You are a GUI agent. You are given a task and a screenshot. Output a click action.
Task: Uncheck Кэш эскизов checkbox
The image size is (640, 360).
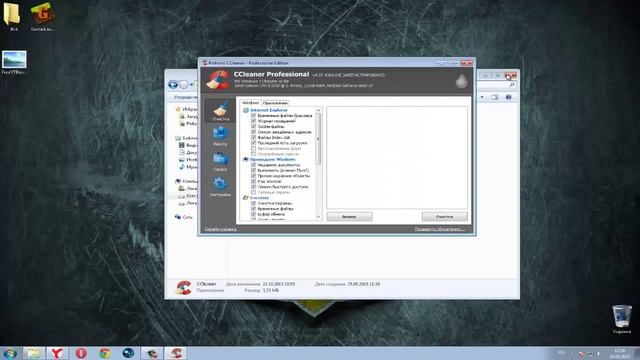coord(253,181)
